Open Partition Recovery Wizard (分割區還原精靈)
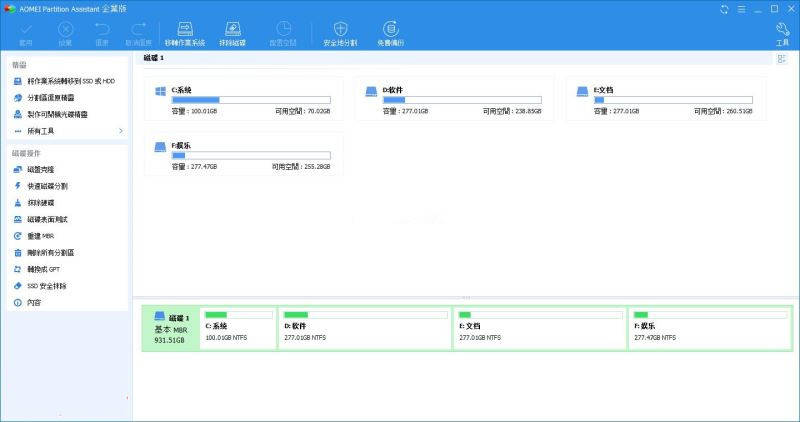Screen dimensions: 800x422 [x=44, y=97]
